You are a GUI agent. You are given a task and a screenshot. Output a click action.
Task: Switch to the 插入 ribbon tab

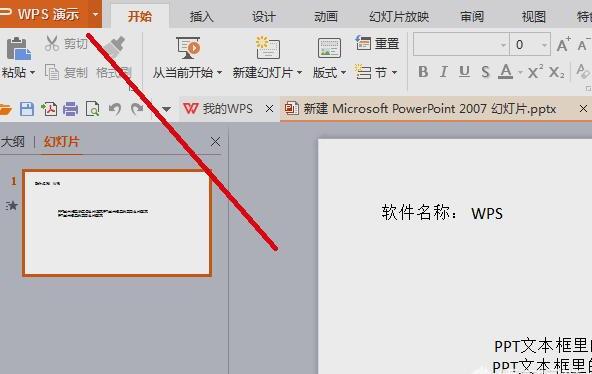(201, 16)
